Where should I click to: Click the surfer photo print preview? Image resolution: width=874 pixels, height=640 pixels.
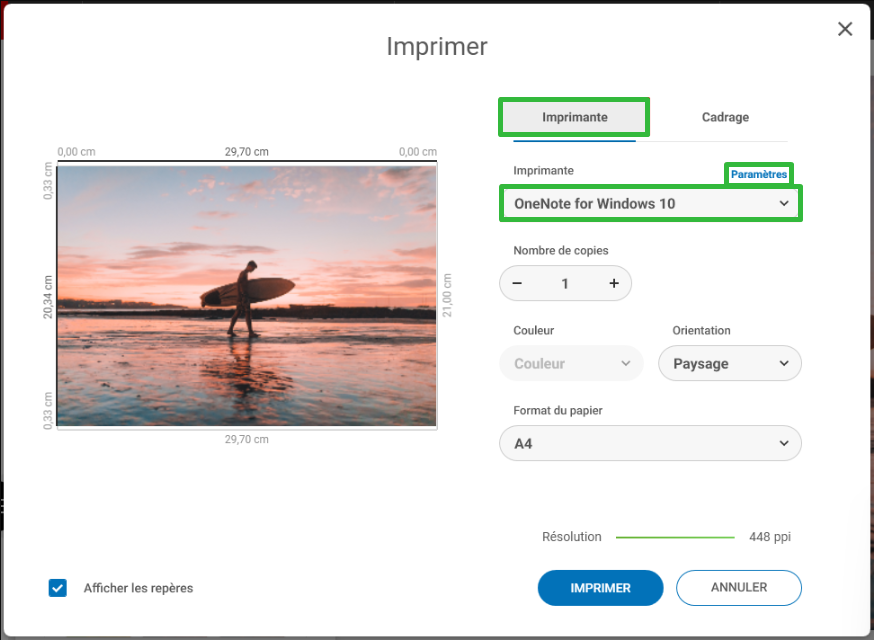247,295
